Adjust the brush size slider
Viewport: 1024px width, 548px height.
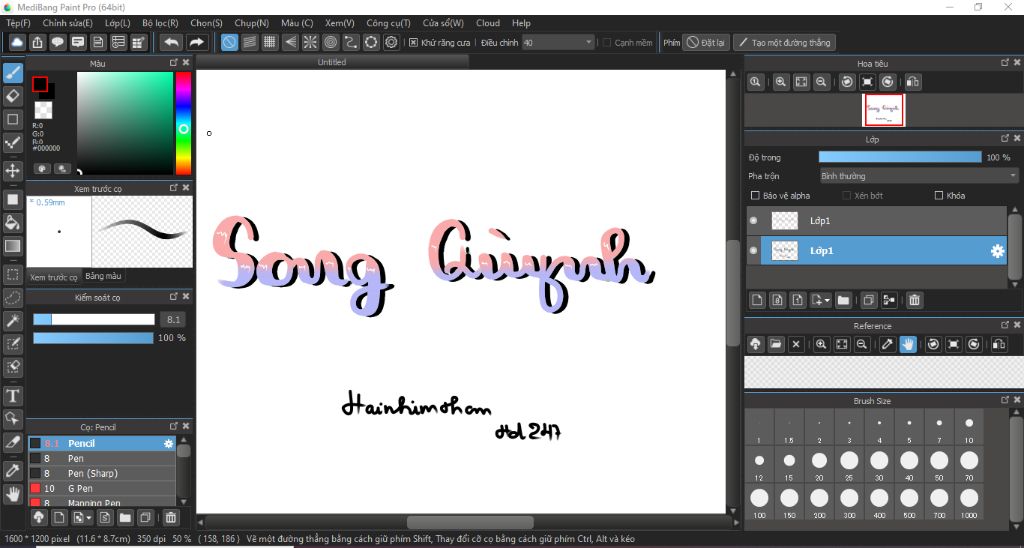[x=94, y=319]
